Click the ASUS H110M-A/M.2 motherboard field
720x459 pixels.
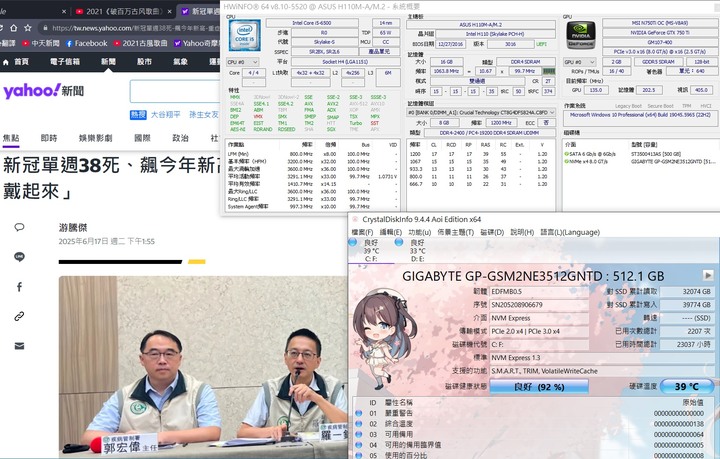(481, 25)
